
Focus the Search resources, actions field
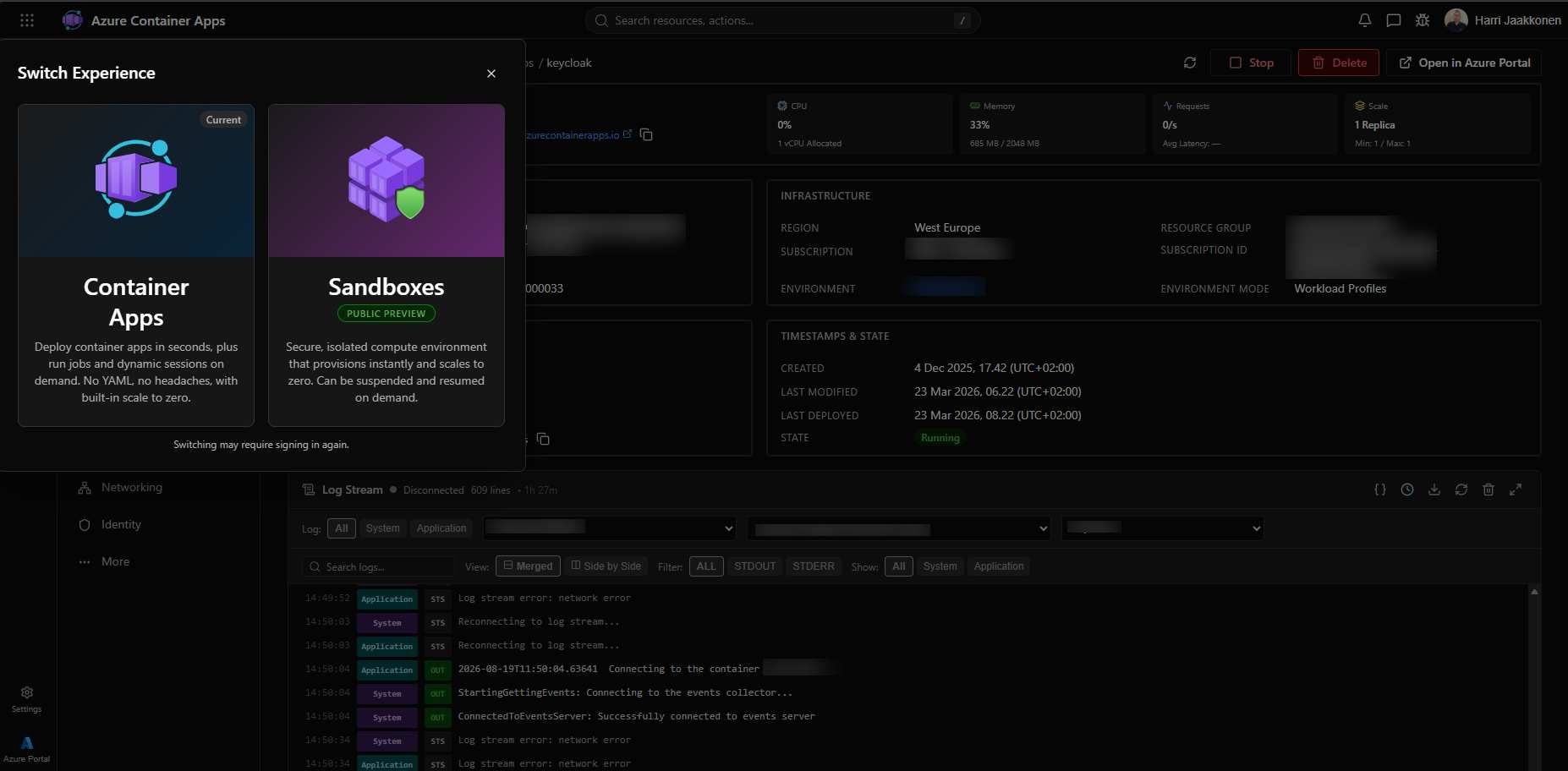click(783, 20)
